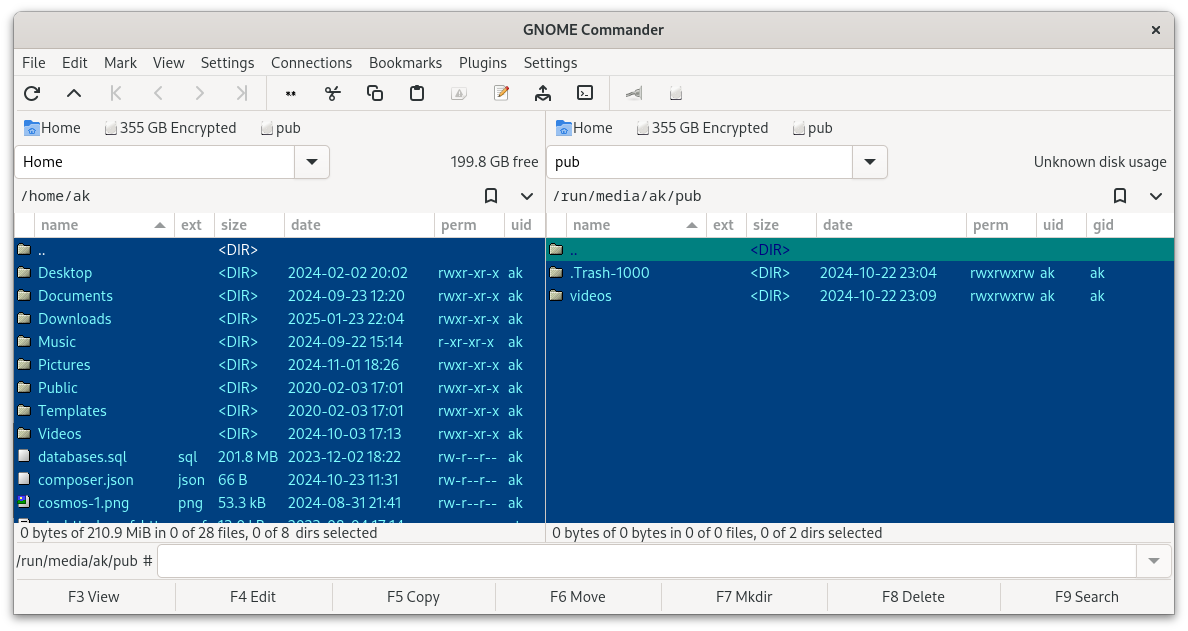
Task: Click the pub device button in right panel
Action: [812, 128]
